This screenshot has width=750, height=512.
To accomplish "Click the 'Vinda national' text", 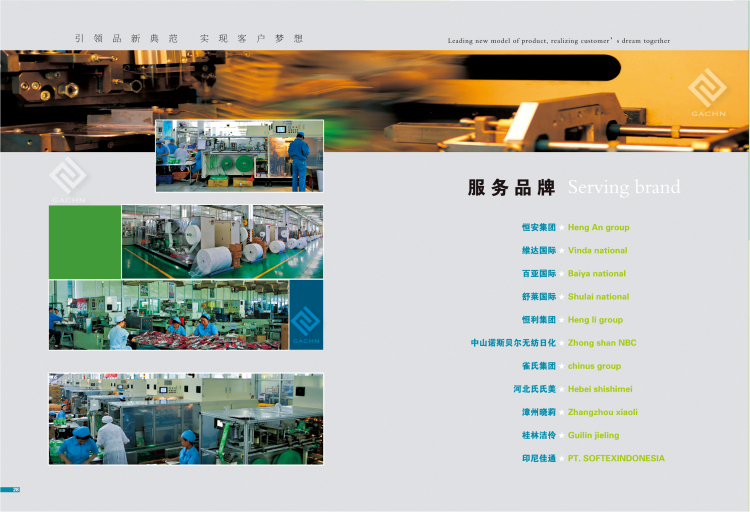I will (597, 250).
